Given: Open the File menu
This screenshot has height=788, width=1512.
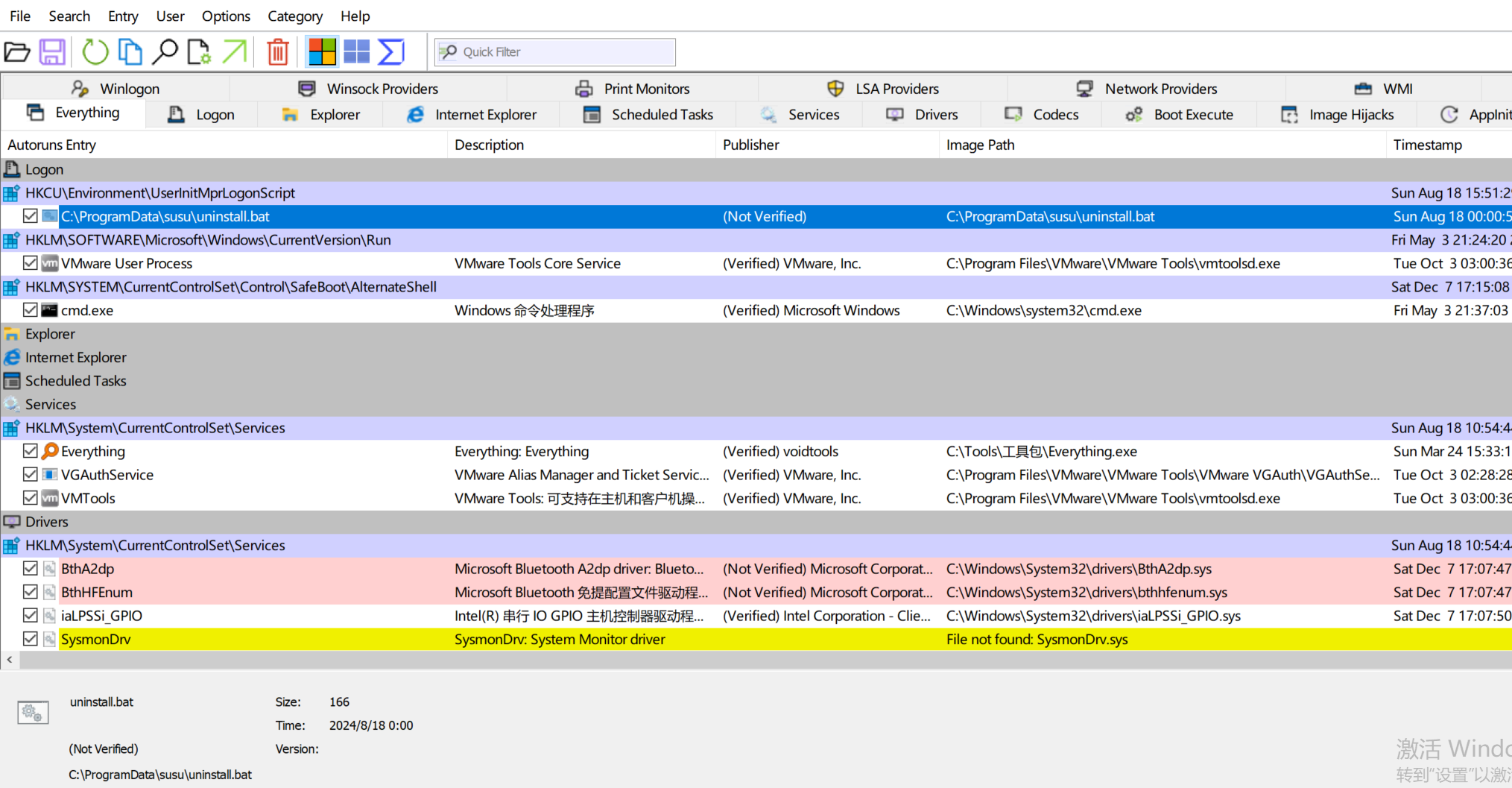Looking at the screenshot, I should click(x=20, y=16).
